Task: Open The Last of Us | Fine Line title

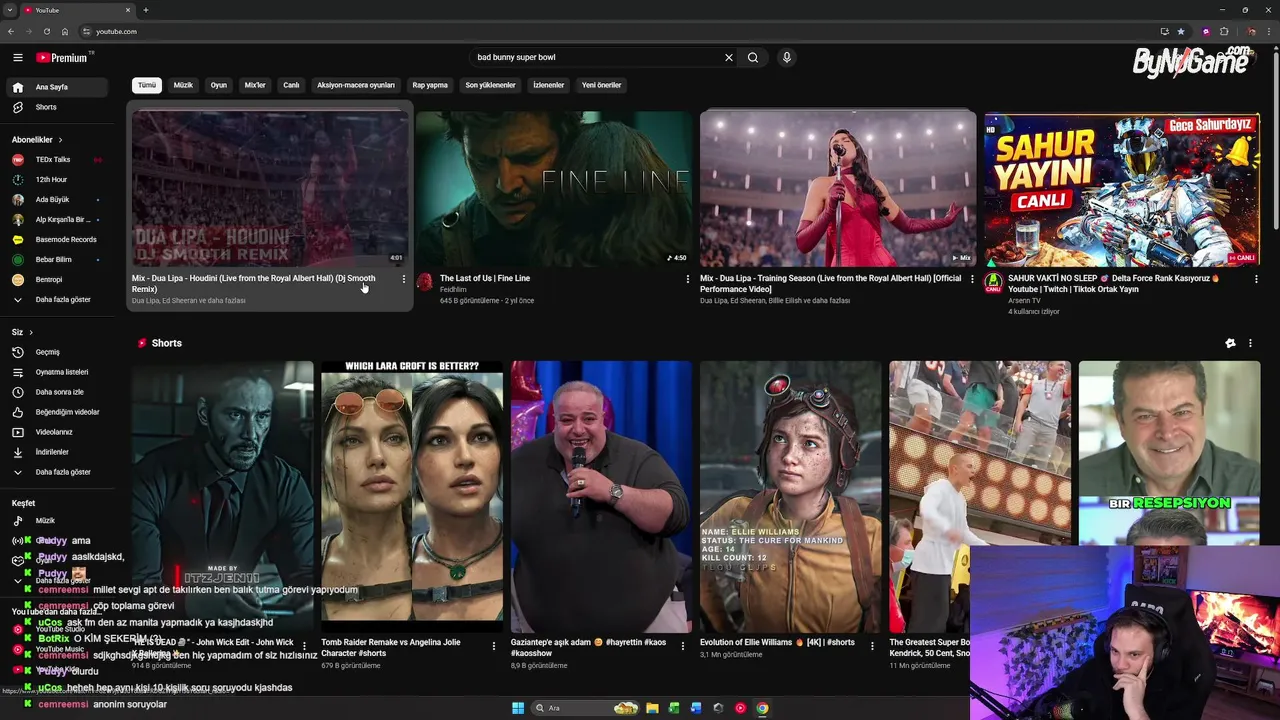Action: 485,278
